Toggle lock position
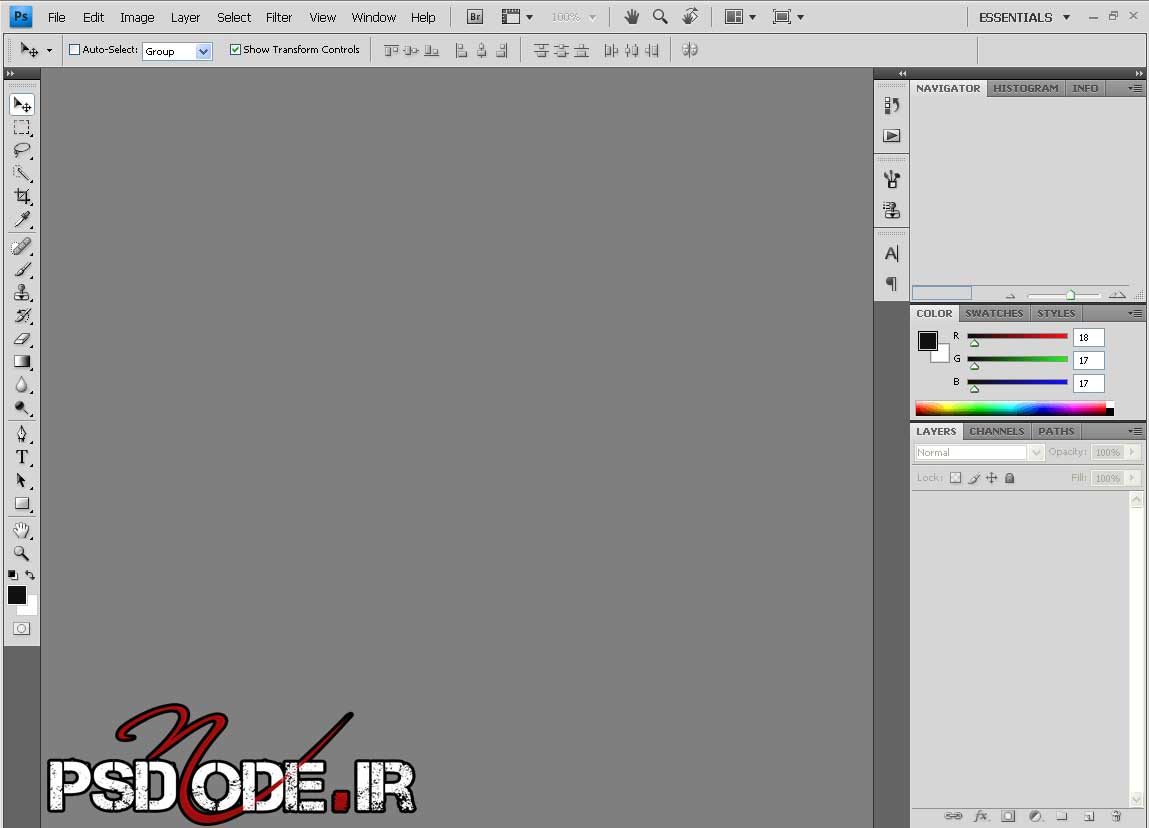 coord(991,478)
